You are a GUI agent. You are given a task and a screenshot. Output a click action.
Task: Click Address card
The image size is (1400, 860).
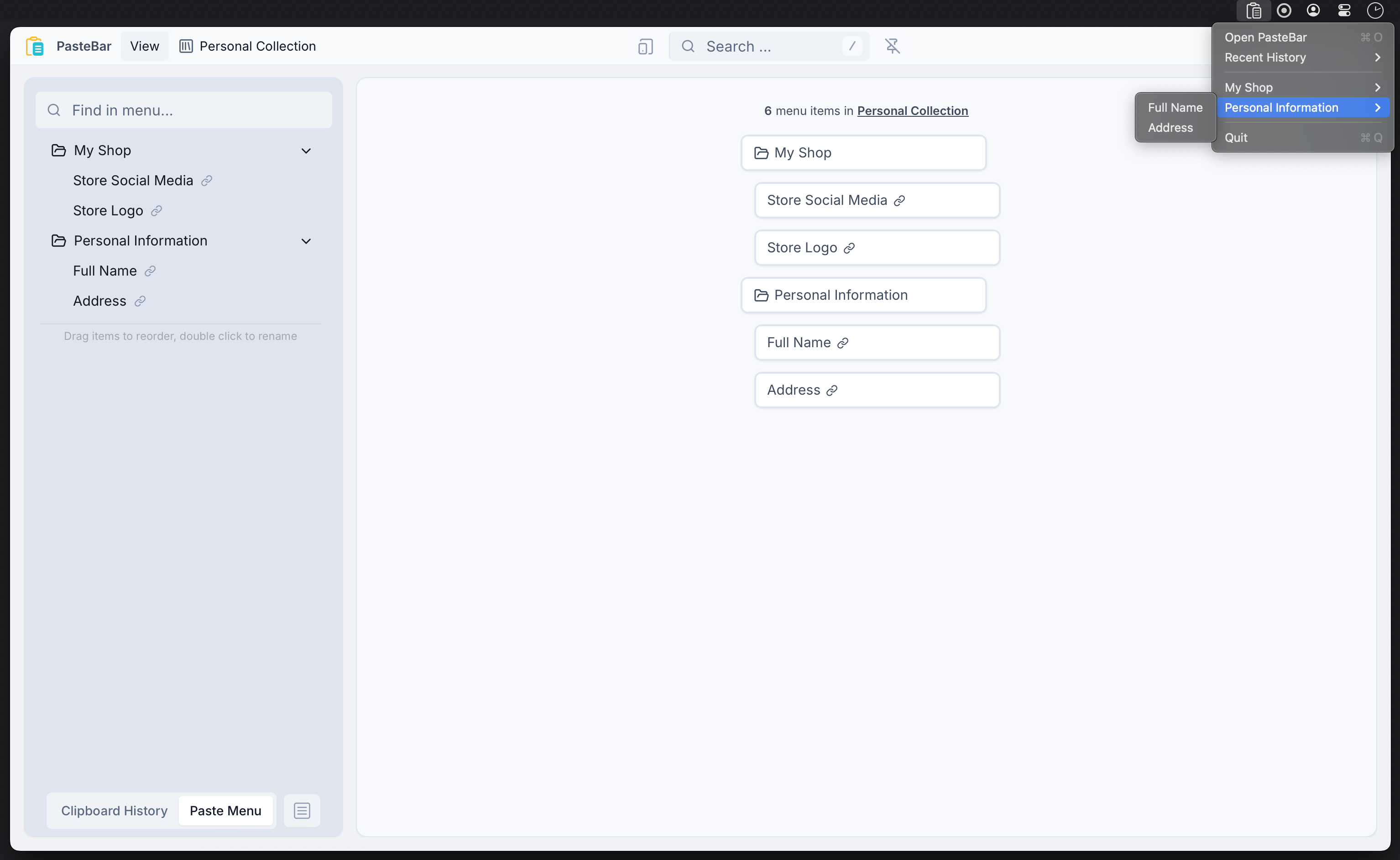(877, 390)
